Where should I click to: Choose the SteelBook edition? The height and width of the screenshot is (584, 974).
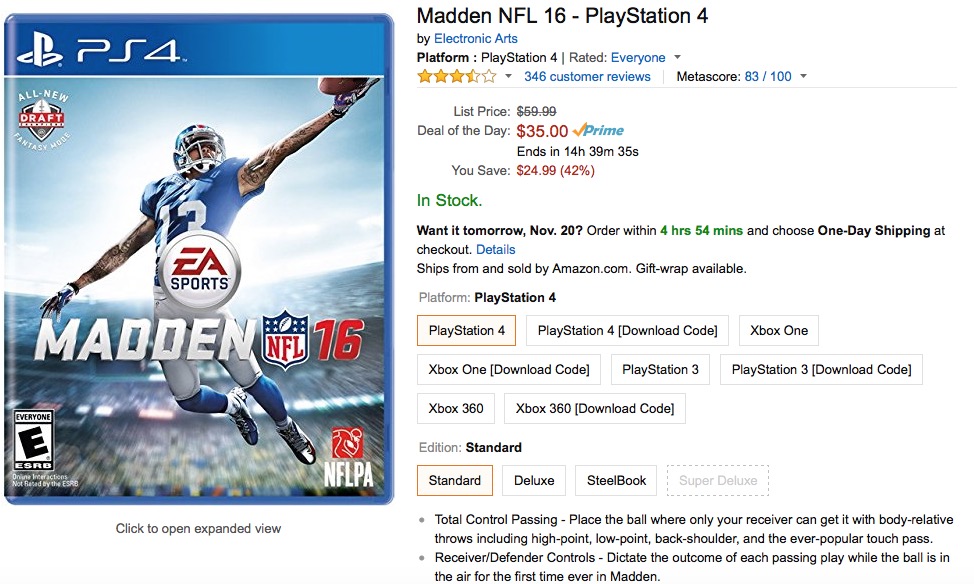pos(616,481)
